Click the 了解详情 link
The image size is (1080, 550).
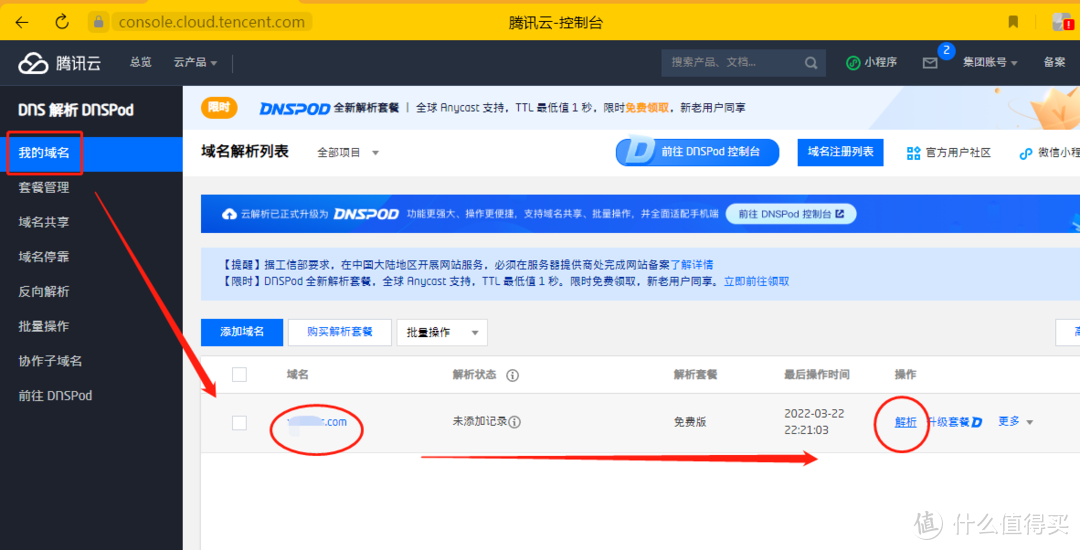[692, 264]
